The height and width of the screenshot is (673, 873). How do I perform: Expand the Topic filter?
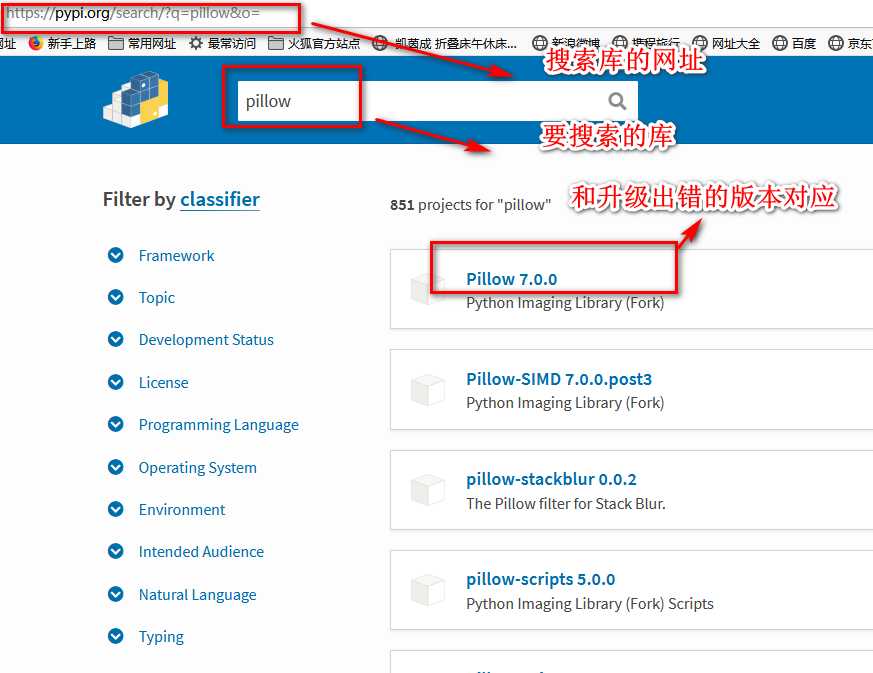click(141, 297)
